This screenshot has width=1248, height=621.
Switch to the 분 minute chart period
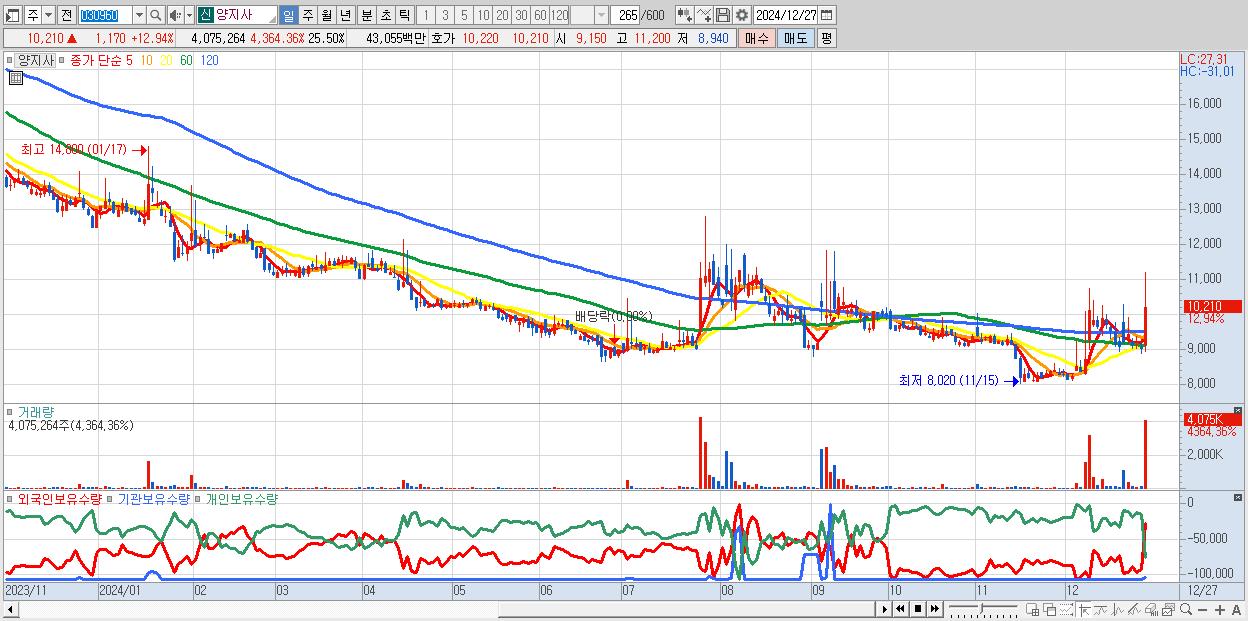pos(366,15)
